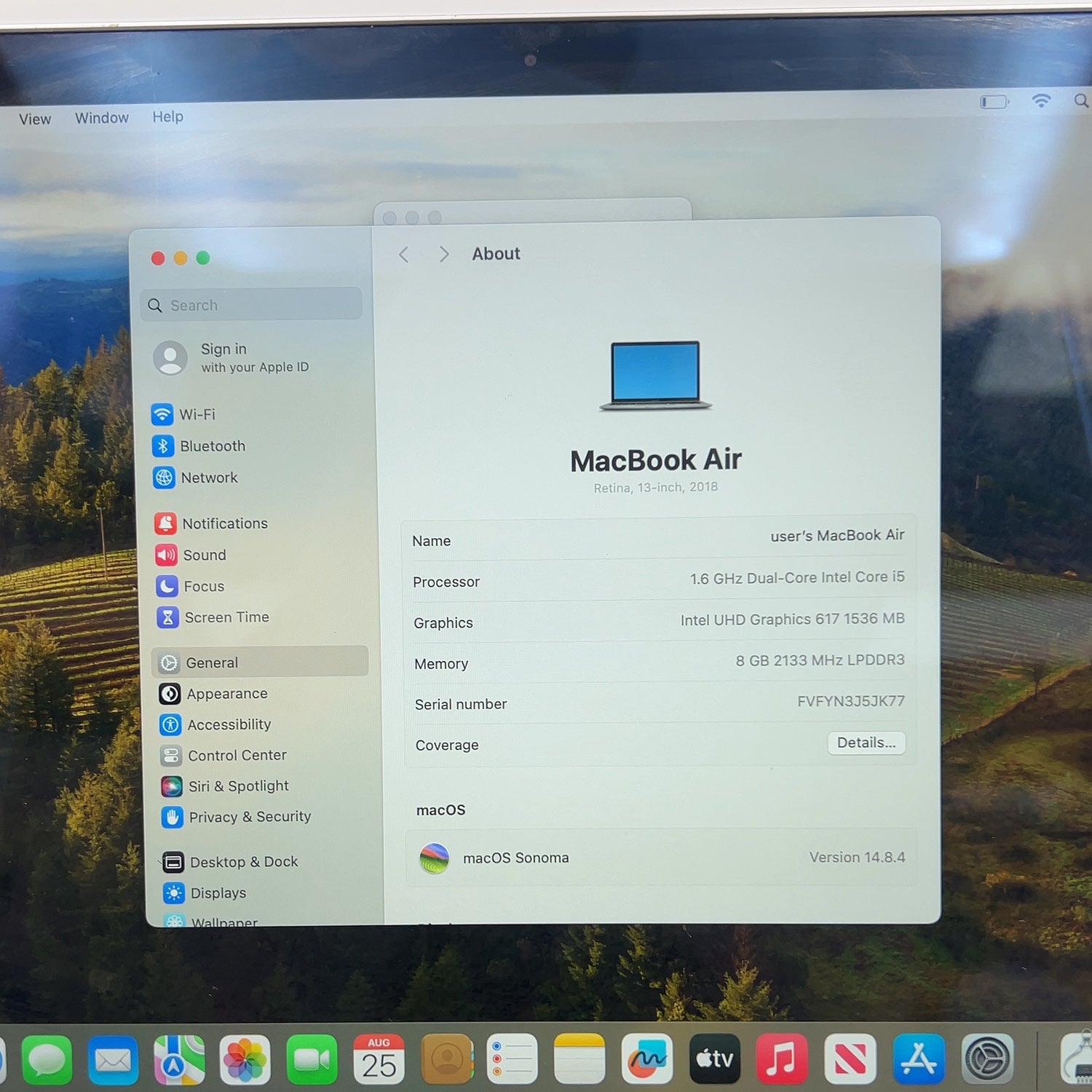The width and height of the screenshot is (1092, 1092).
Task: Open the View menu
Action: 35,119
